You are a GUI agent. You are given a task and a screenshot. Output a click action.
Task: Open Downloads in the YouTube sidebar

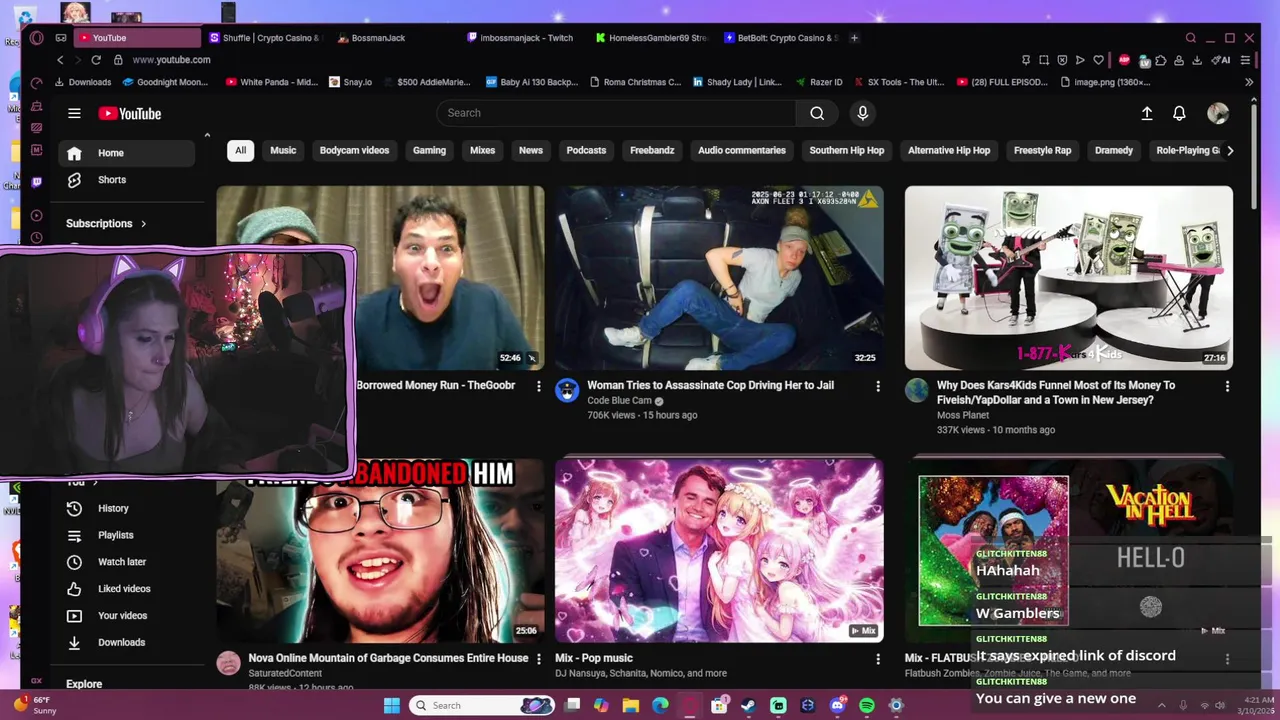tap(125, 642)
